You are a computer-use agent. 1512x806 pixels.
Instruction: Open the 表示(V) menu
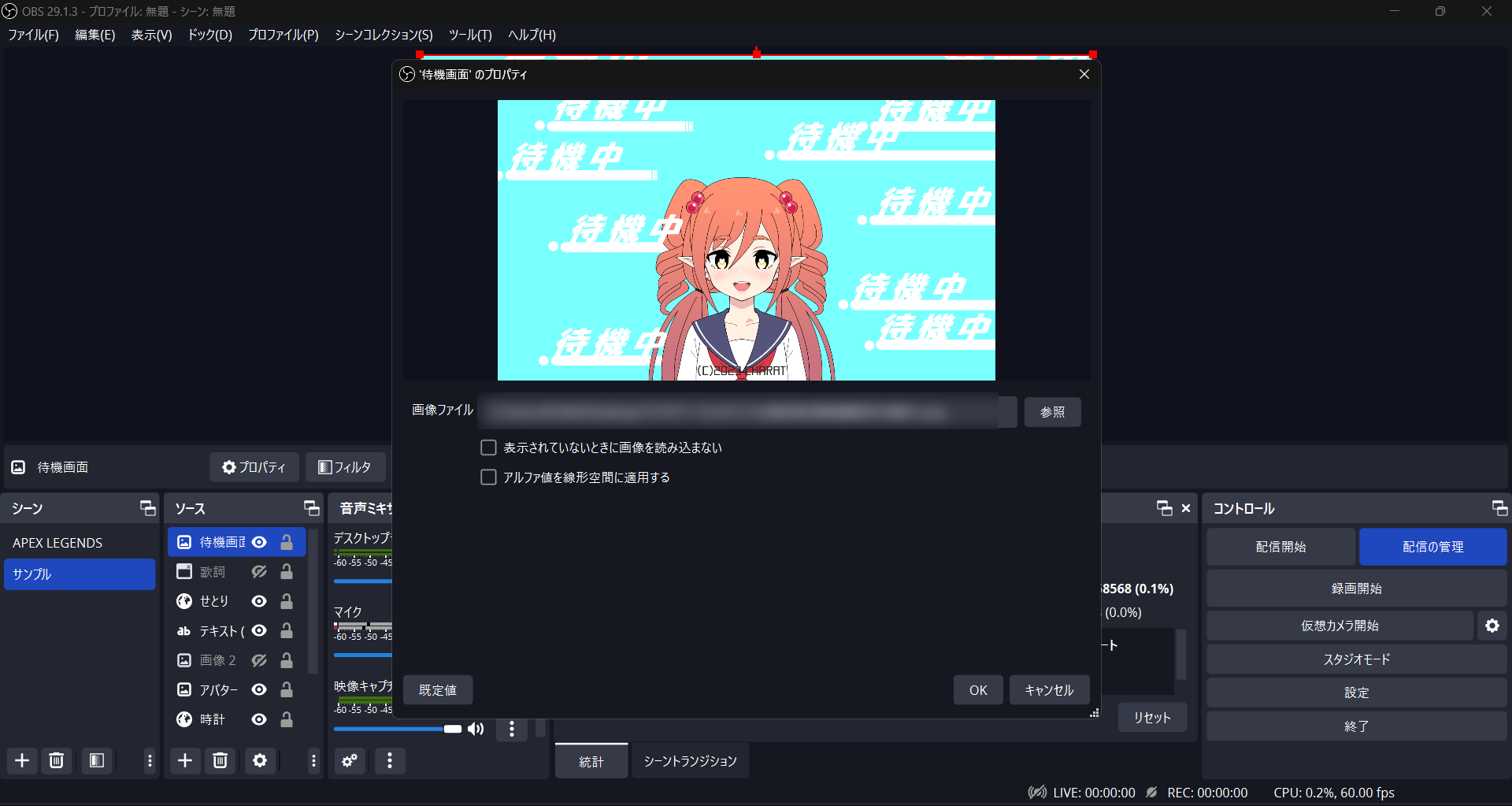click(151, 35)
